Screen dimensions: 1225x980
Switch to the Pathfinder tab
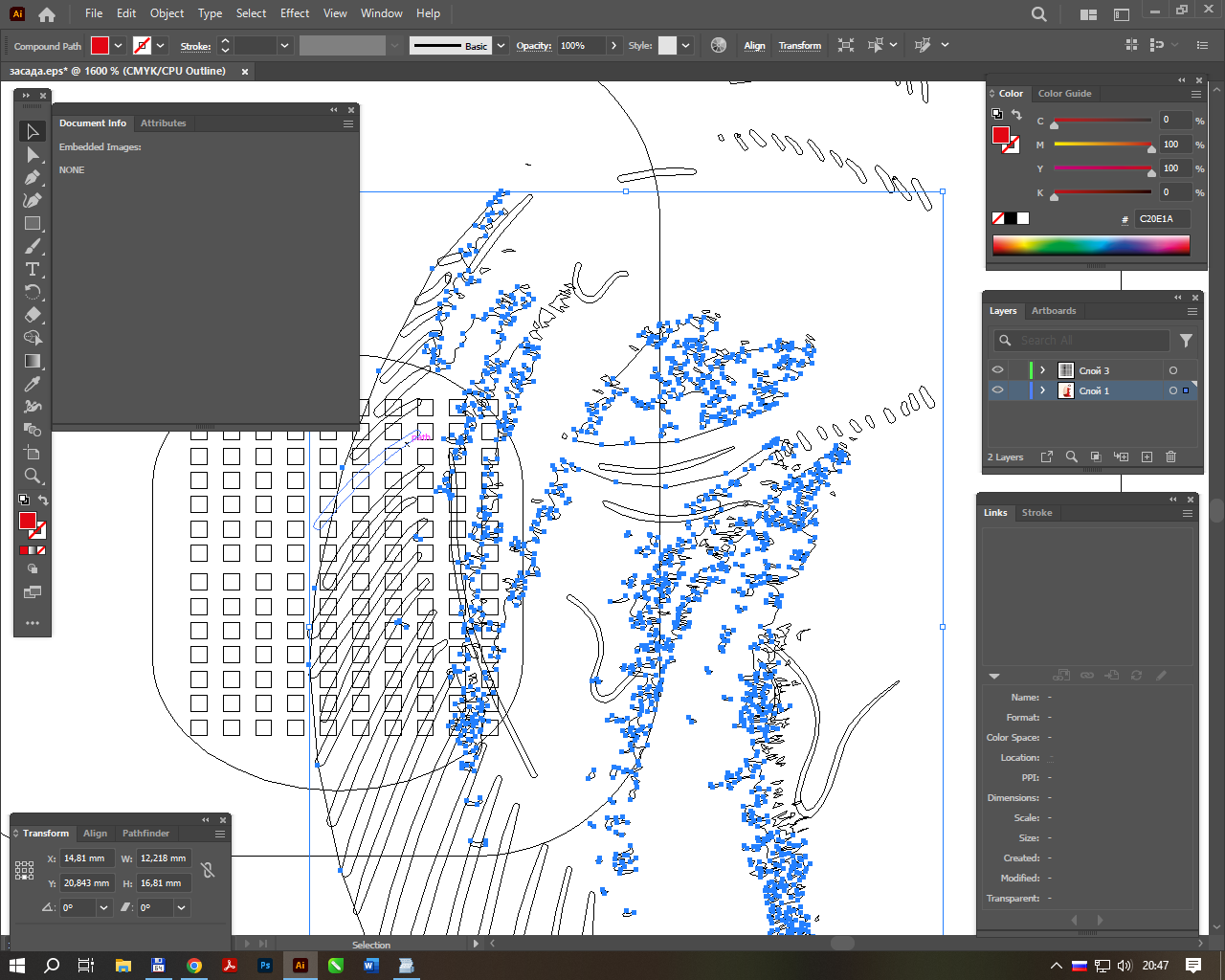pyautogui.click(x=145, y=834)
